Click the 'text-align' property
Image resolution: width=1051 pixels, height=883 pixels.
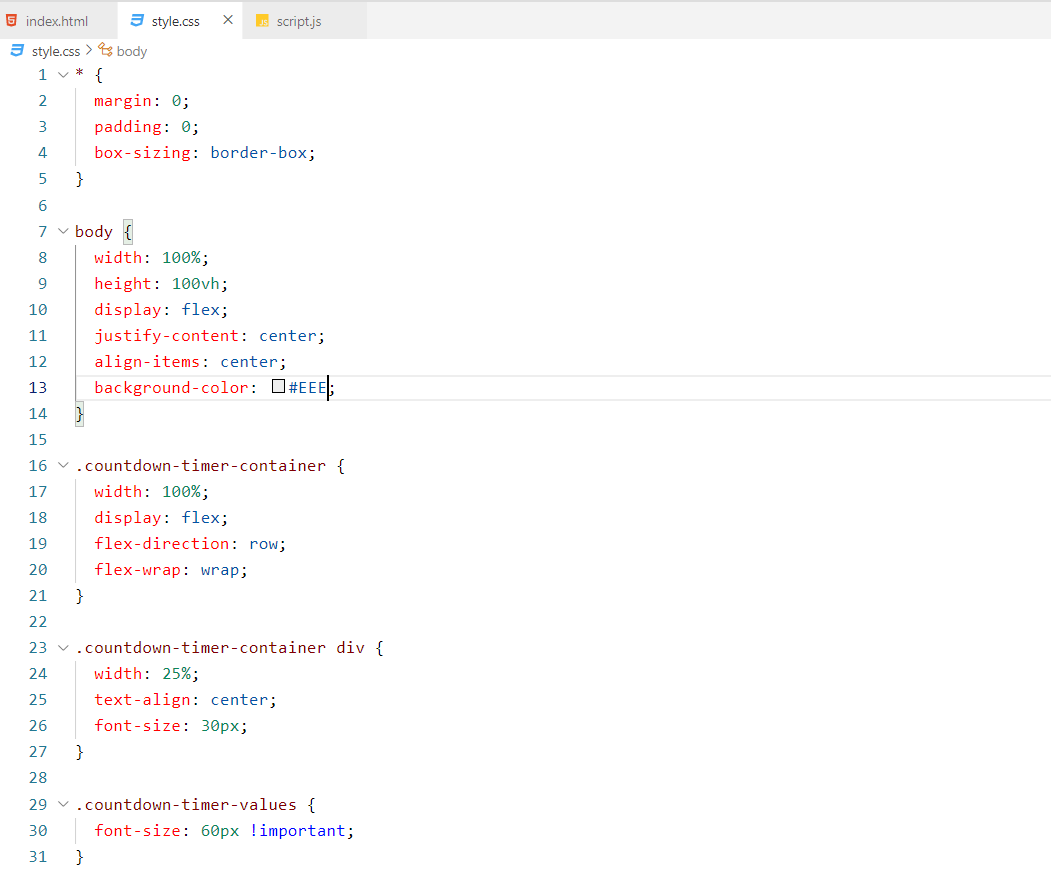point(142,700)
